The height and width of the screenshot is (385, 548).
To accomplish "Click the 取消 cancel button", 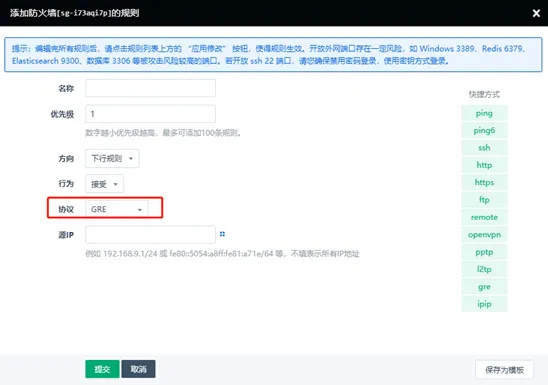I will [138, 369].
